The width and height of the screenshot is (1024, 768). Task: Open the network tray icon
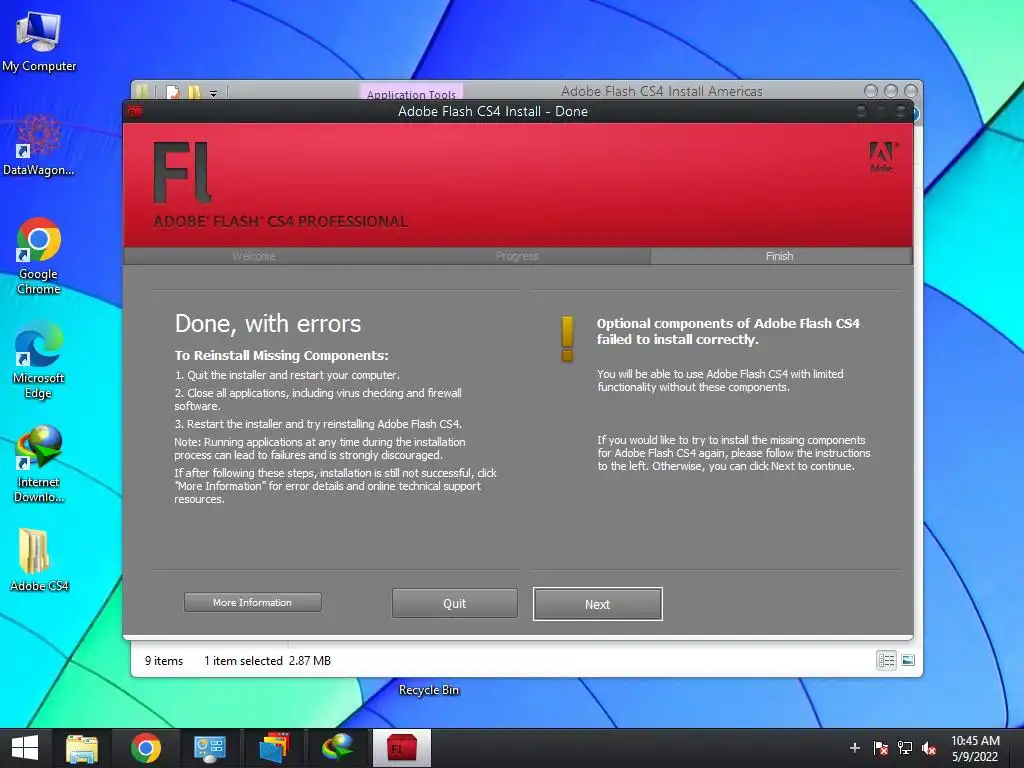click(904, 748)
